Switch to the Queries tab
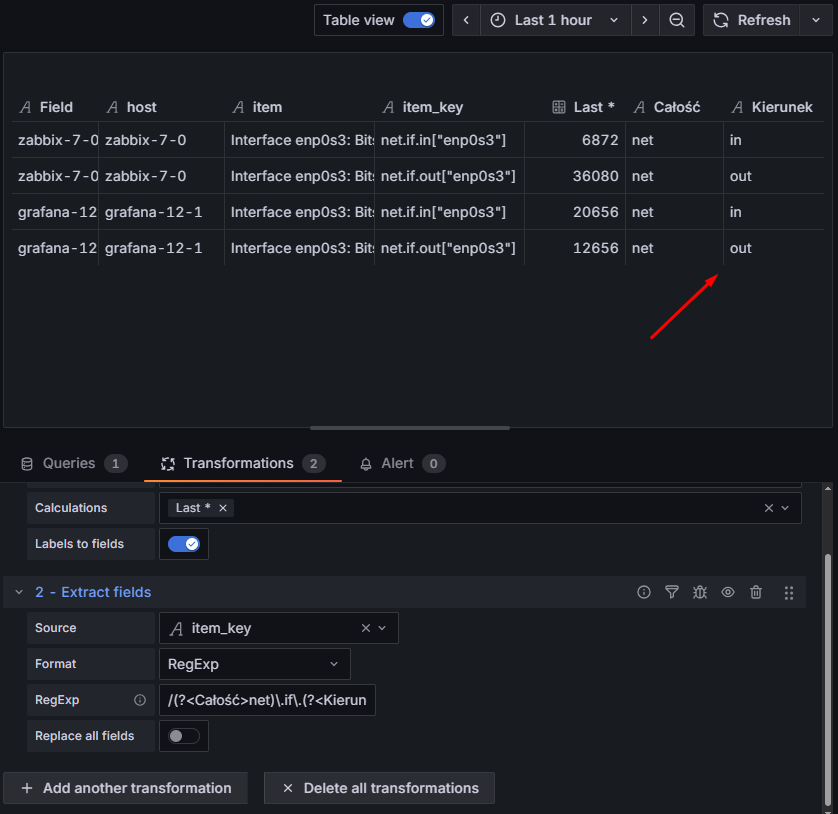 [74, 463]
